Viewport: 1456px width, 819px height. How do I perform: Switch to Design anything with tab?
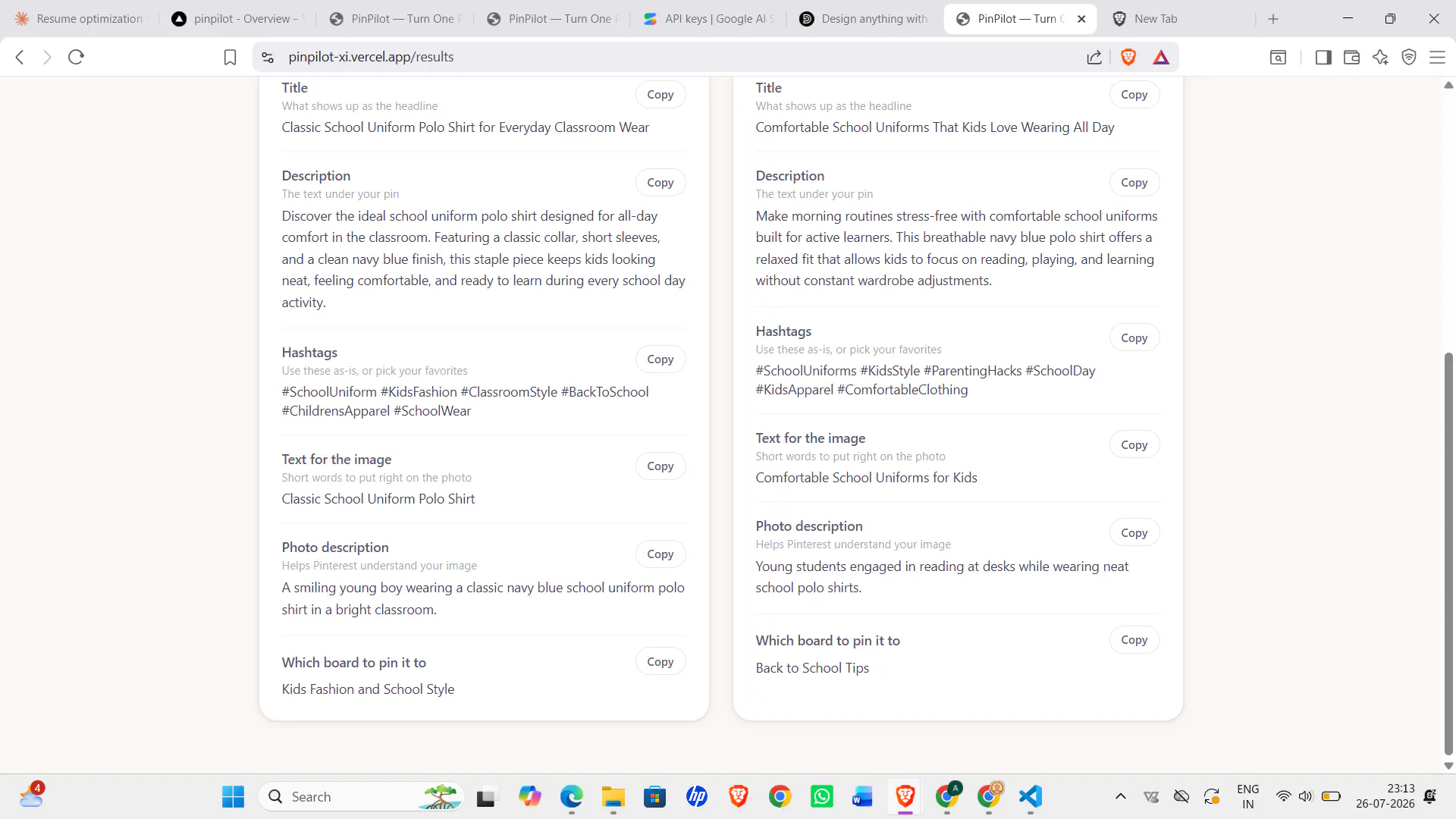[x=864, y=19]
